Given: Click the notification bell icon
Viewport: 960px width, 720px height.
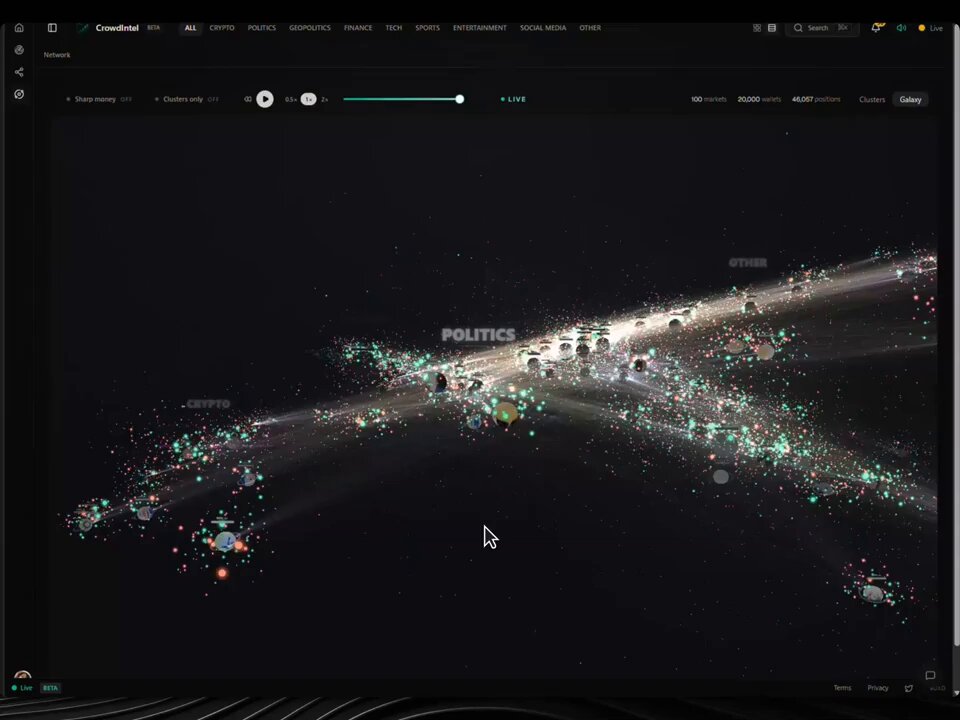Looking at the screenshot, I should coord(876,28).
